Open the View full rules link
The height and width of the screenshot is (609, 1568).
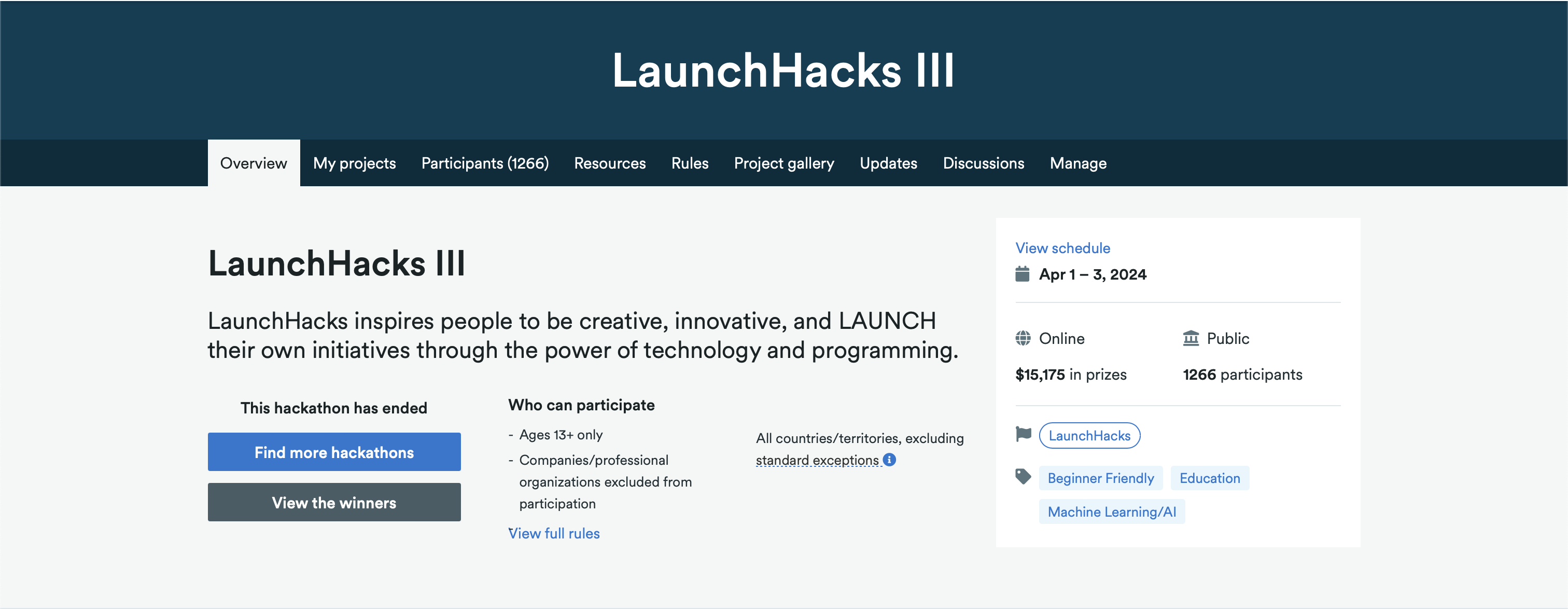click(x=554, y=533)
